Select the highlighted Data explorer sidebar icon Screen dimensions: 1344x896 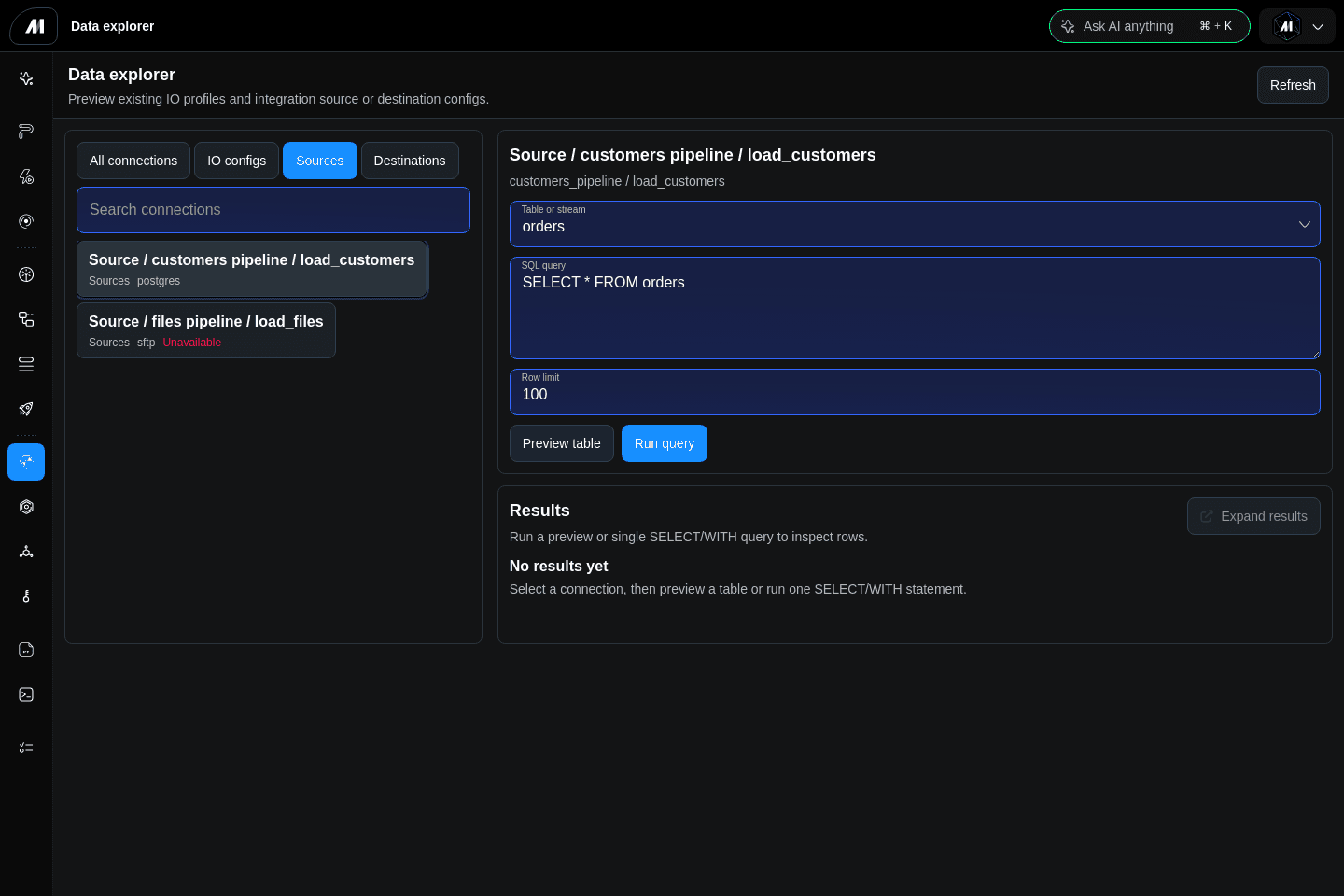tap(26, 462)
